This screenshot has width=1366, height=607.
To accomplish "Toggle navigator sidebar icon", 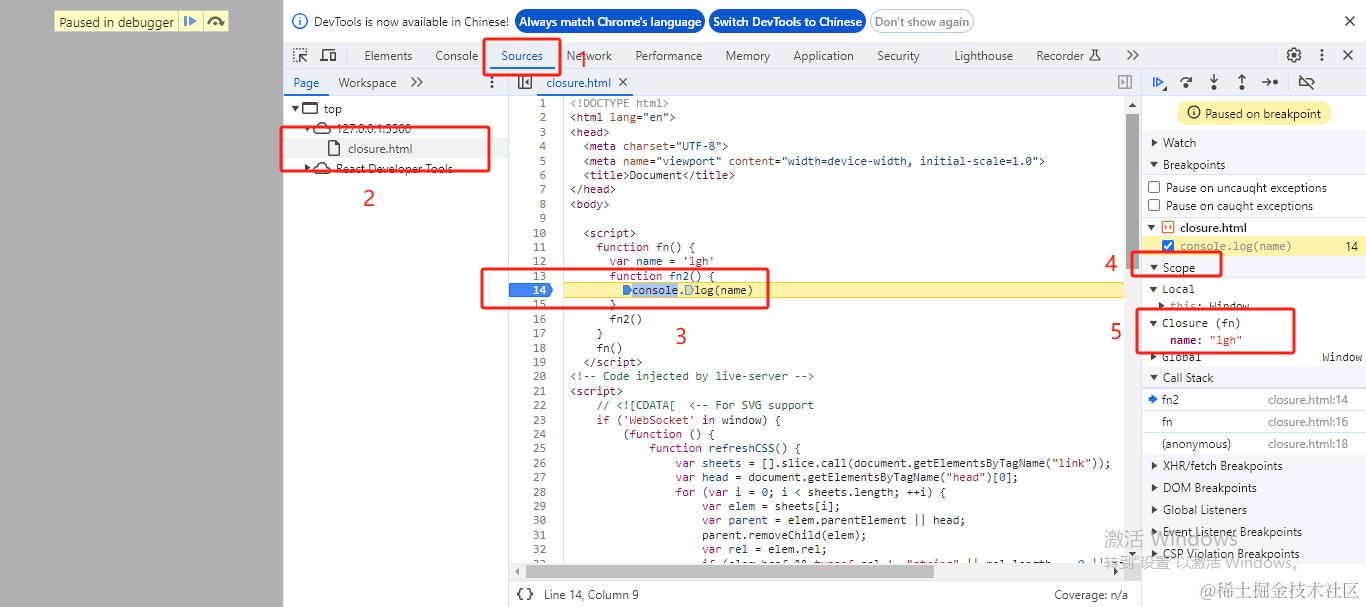I will click(x=525, y=82).
